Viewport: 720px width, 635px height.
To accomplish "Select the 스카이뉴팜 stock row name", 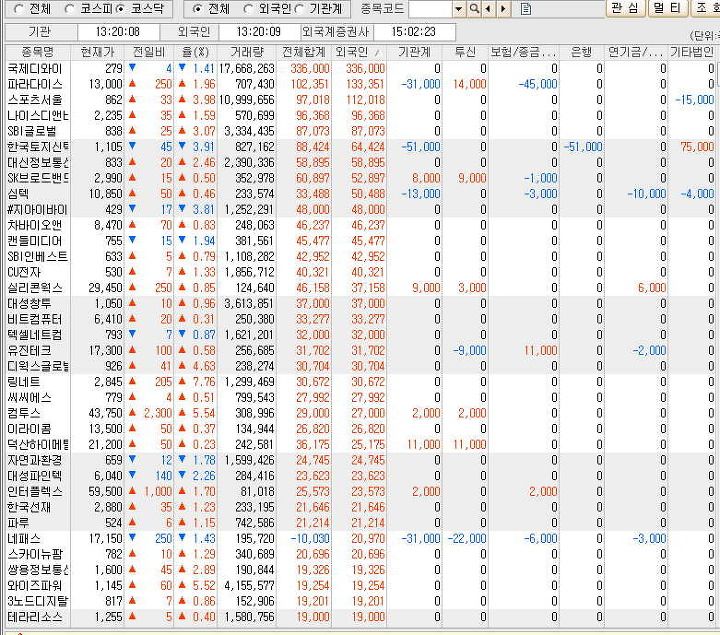I will [x=35, y=554].
